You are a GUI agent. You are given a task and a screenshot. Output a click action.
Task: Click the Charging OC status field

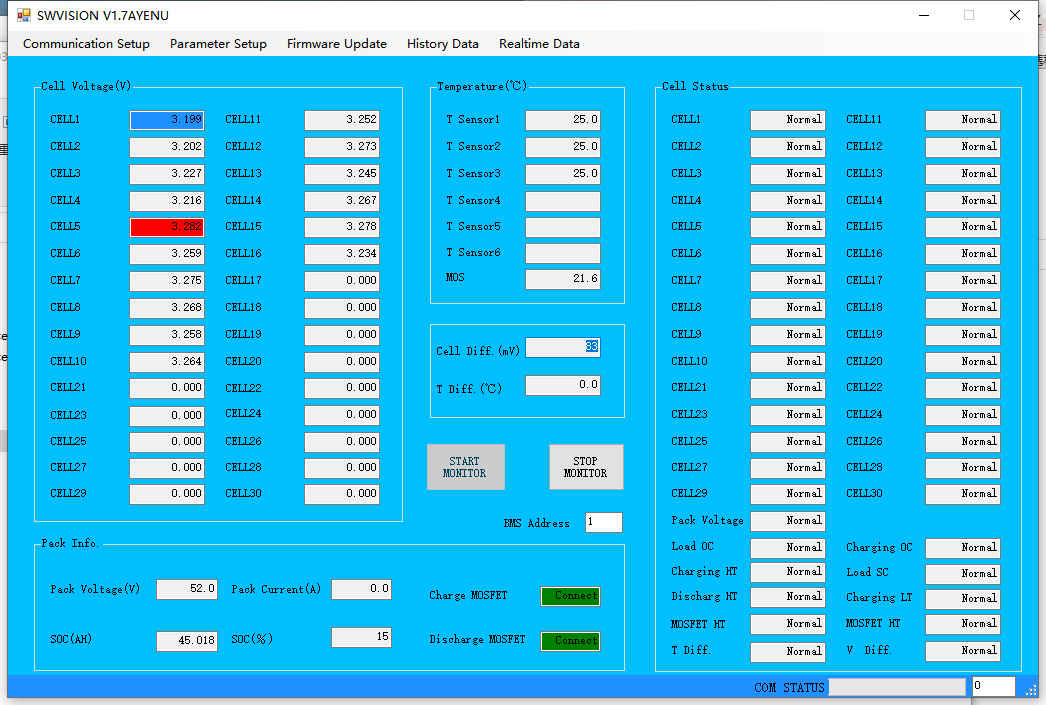pyautogui.click(x=963, y=548)
